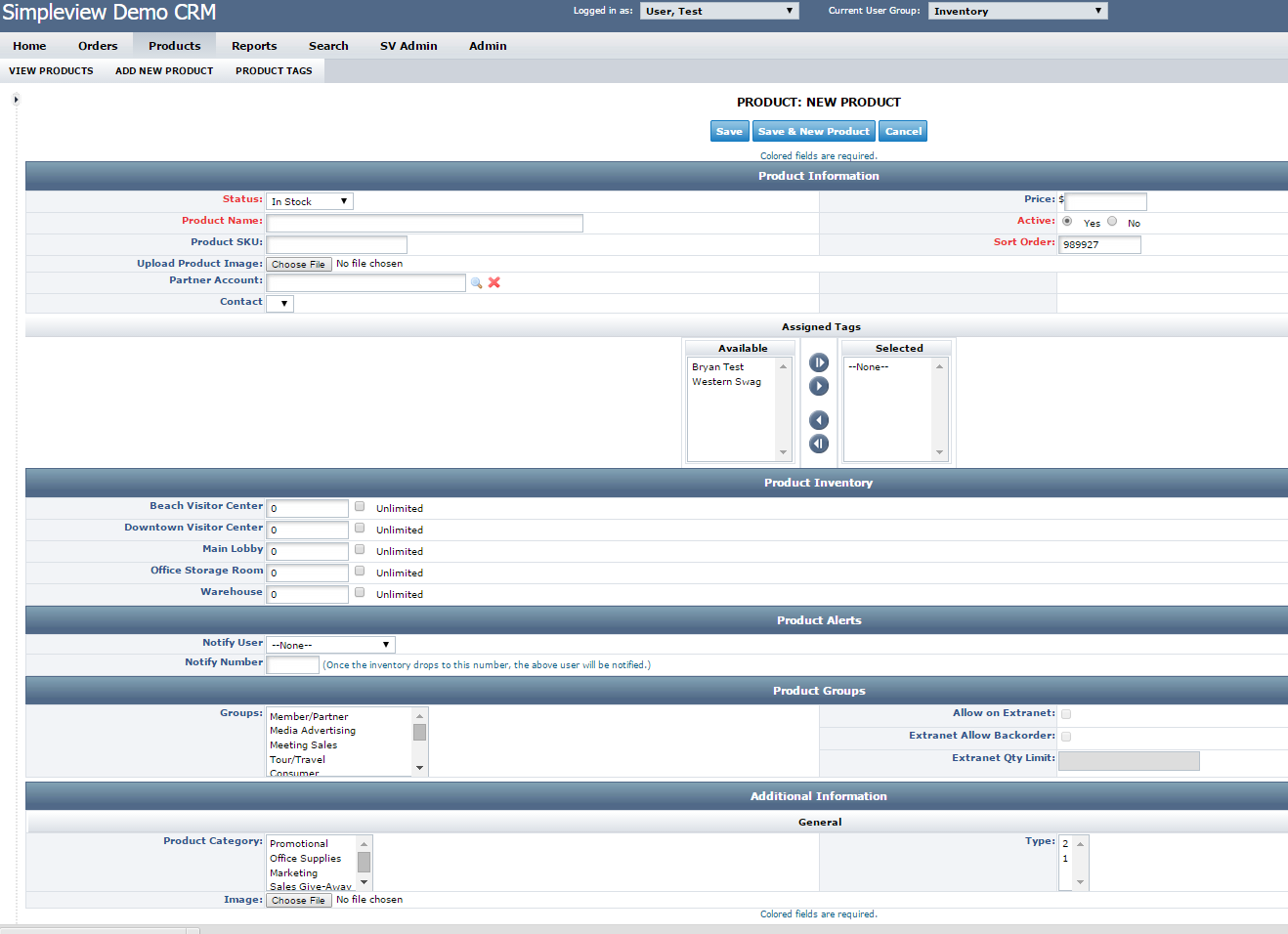Open the Contact dropdown
1288x934 pixels.
coord(280,303)
